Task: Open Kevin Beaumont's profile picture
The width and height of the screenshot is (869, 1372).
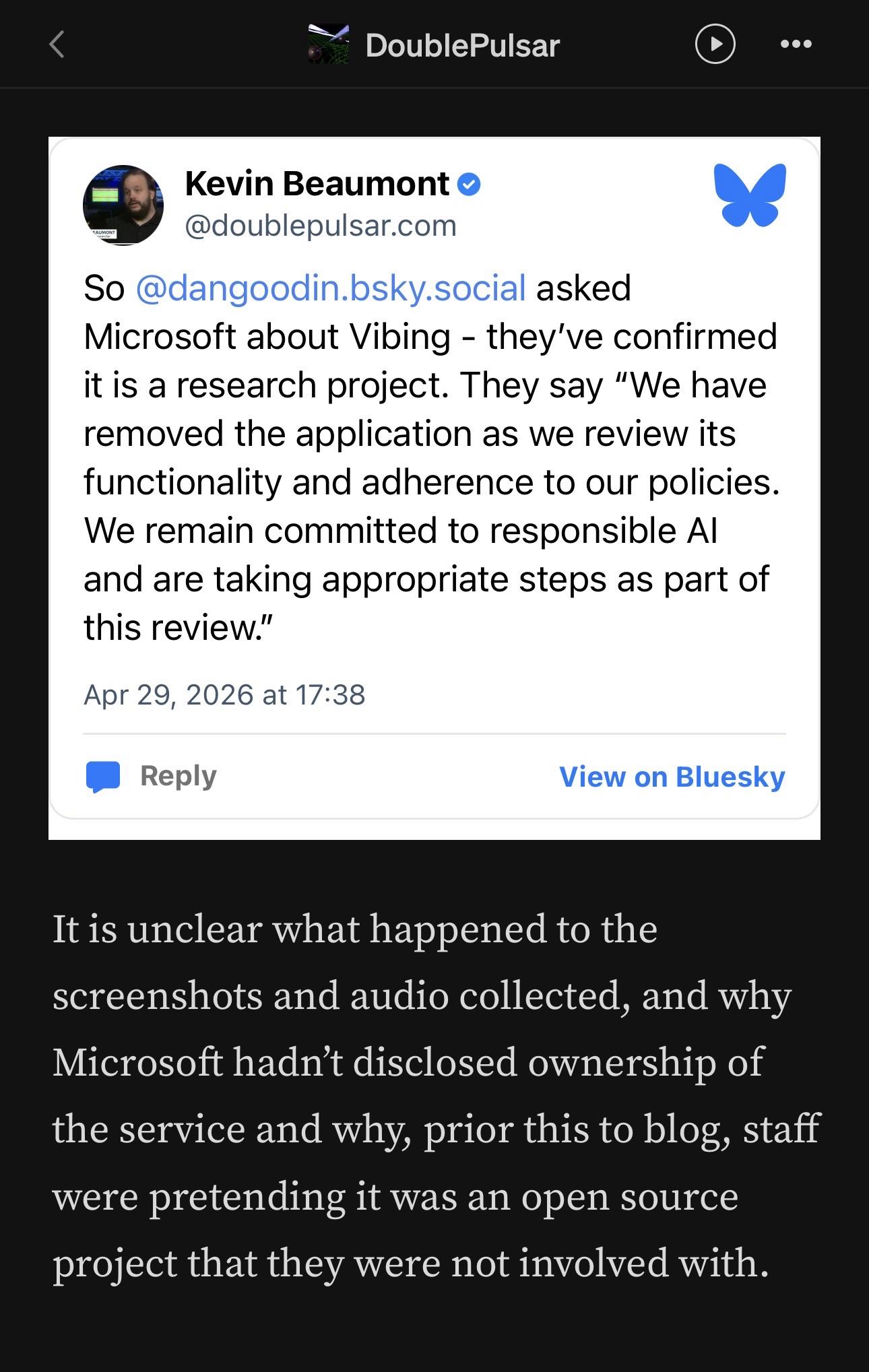Action: click(x=123, y=205)
